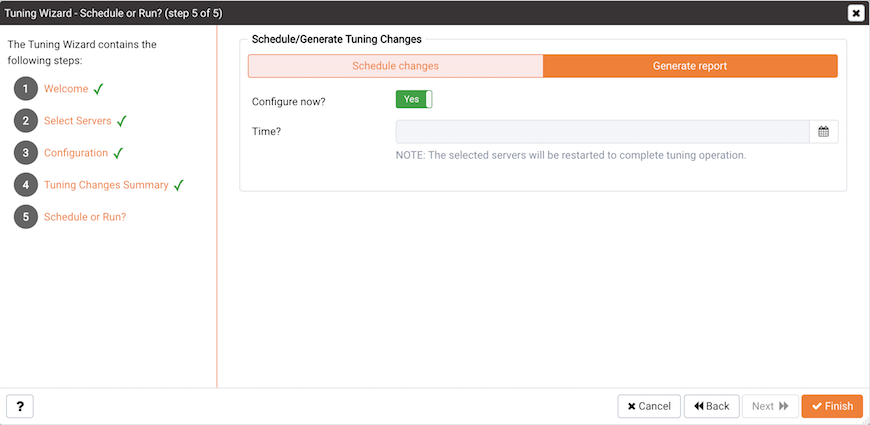Click the 'Configure now?' label
This screenshot has width=870, height=425.
(x=289, y=102)
